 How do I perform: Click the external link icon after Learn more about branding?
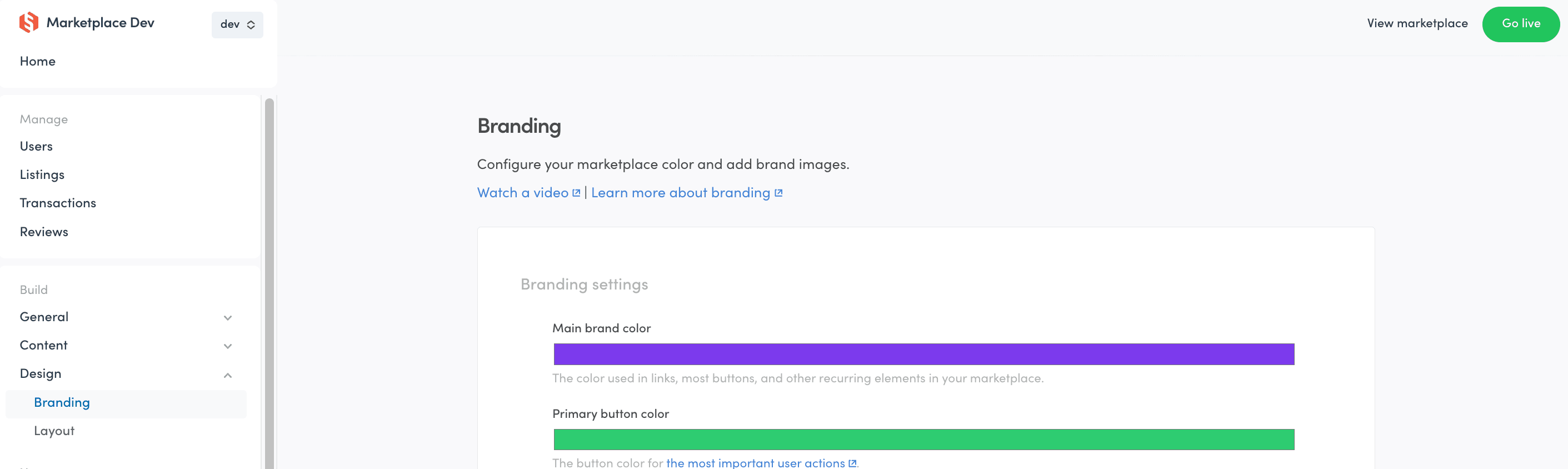778,193
